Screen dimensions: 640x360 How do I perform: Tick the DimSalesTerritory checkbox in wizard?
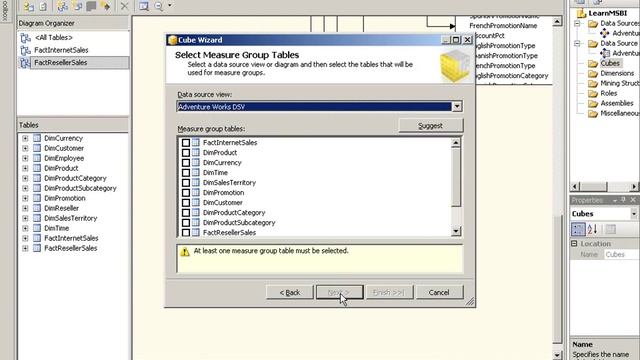(x=186, y=182)
